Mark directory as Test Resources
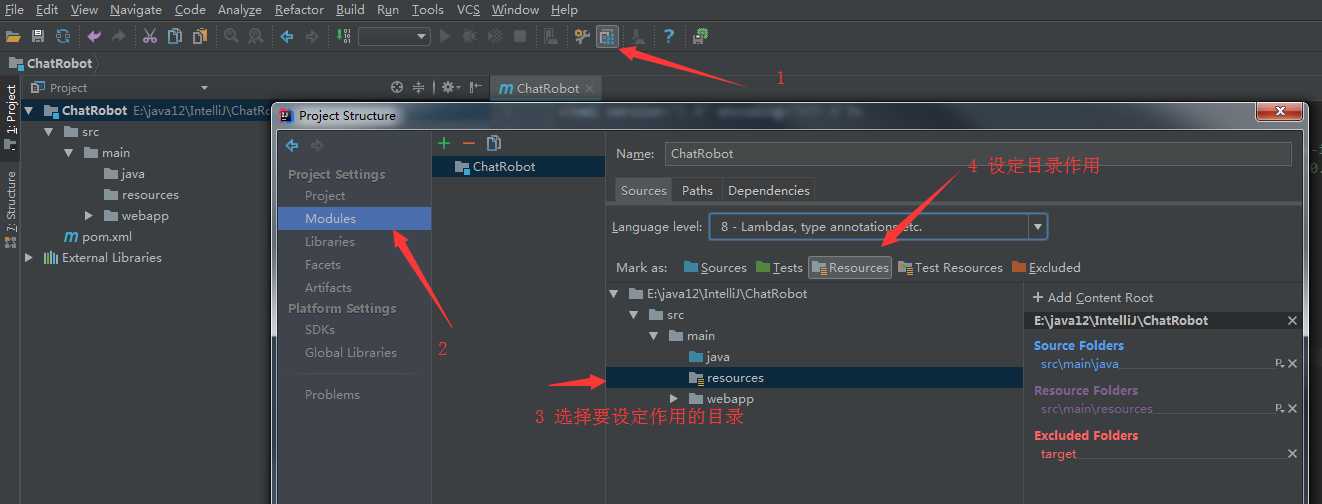The height and width of the screenshot is (504, 1322). pyautogui.click(x=950, y=268)
